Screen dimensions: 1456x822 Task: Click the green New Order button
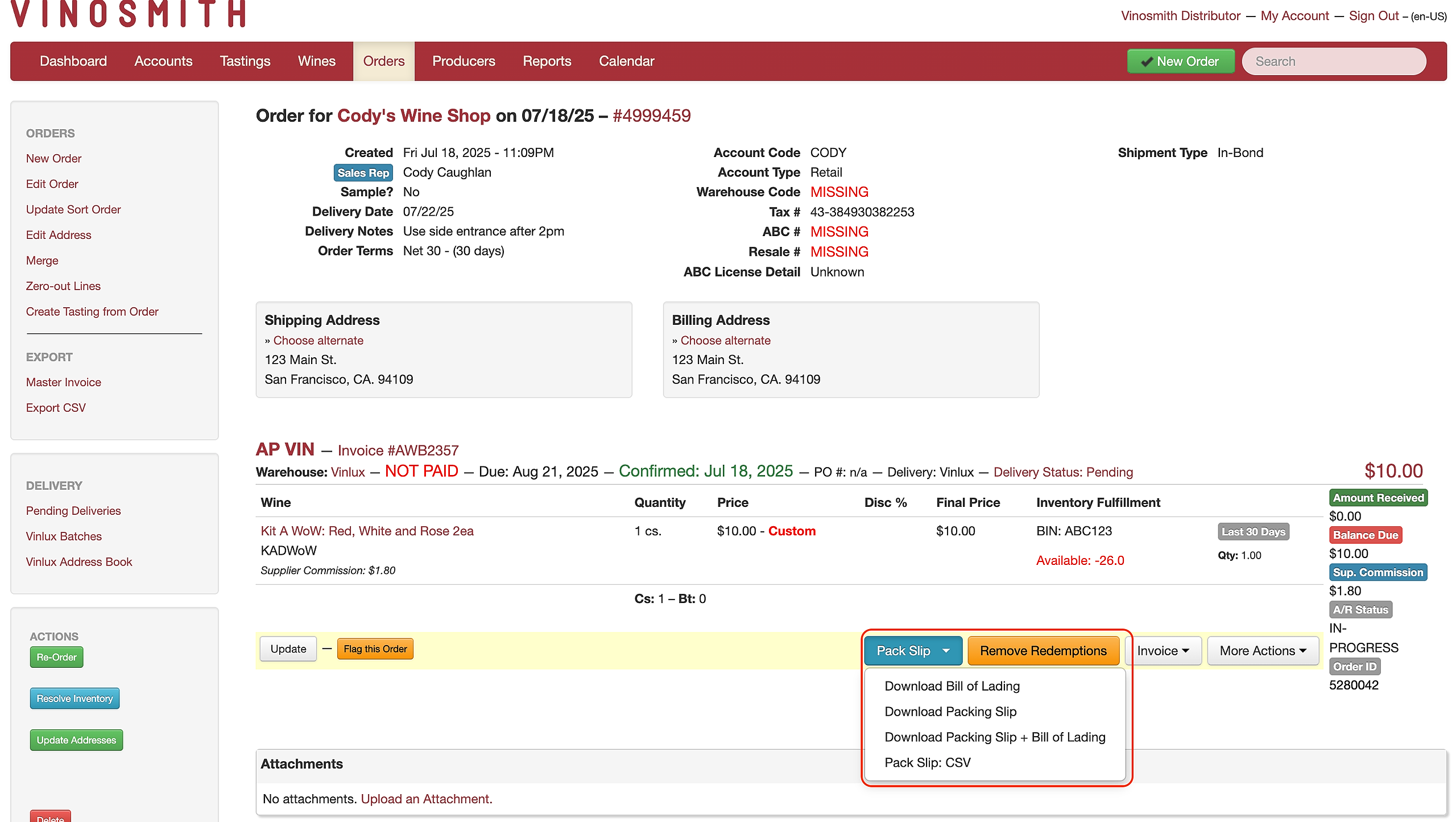(x=1181, y=61)
